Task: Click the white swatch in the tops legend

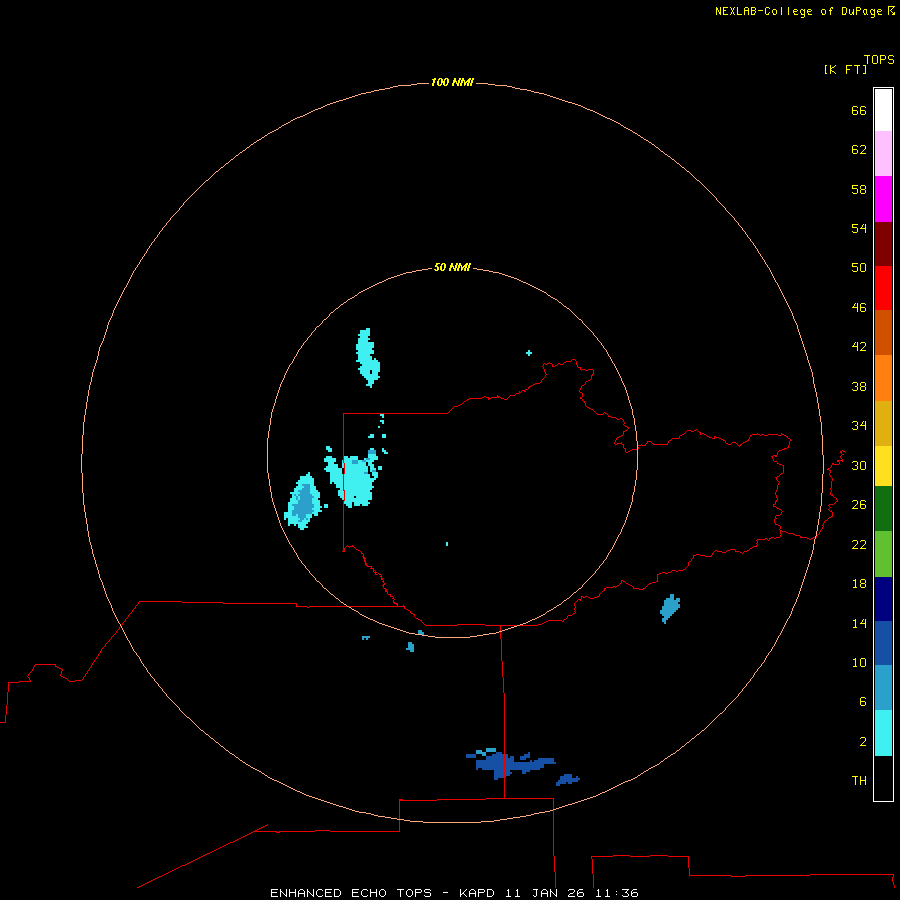Action: [x=883, y=110]
